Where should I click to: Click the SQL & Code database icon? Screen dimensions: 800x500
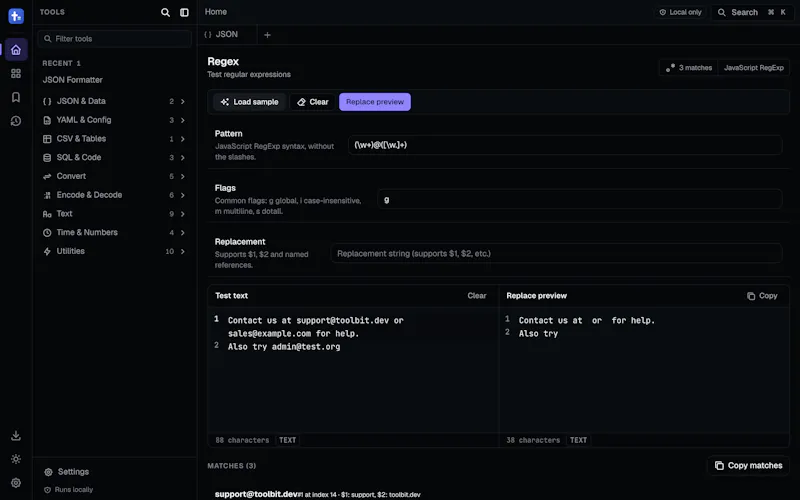(x=47, y=158)
